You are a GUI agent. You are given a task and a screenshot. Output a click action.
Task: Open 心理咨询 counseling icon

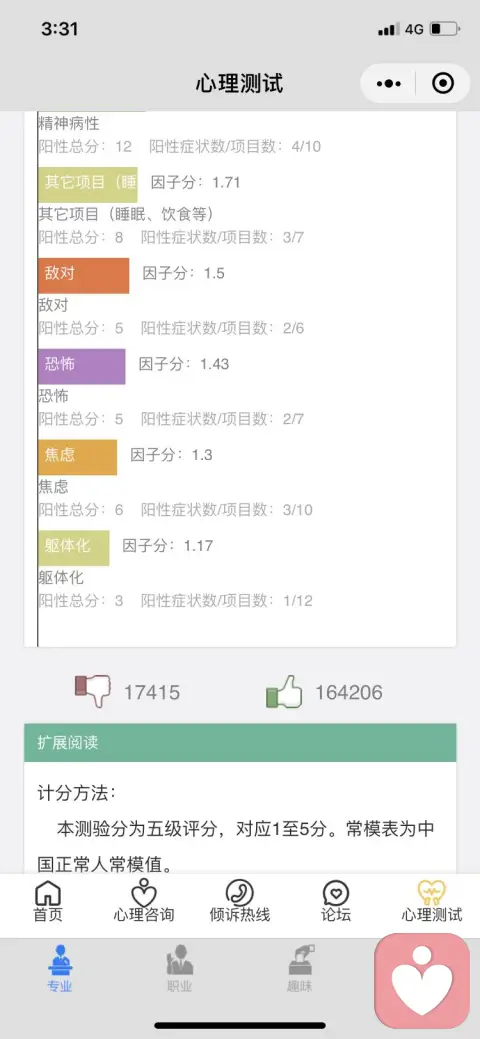pyautogui.click(x=144, y=902)
